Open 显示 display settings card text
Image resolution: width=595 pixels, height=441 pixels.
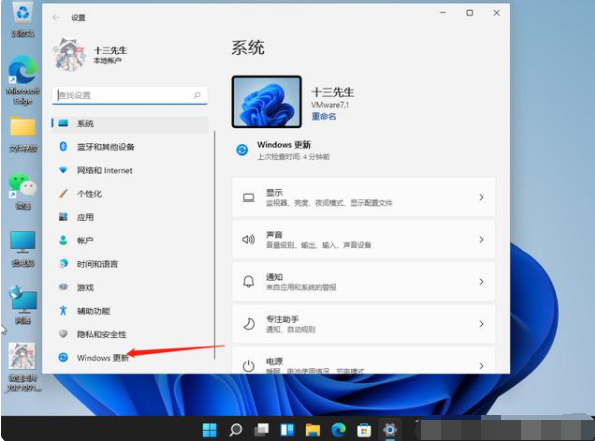274,192
